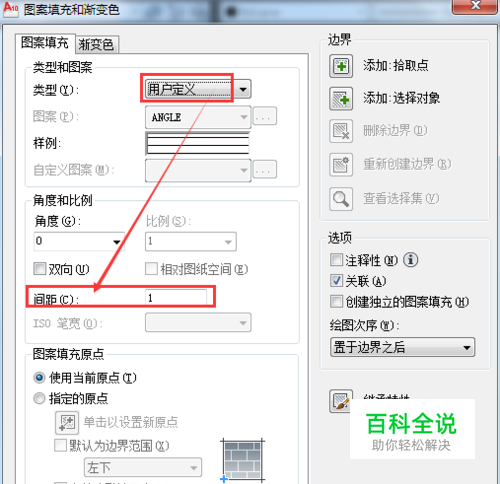Click the Add Pick Points (添加:拾取点) icon
Image resolution: width=500 pixels, height=484 pixels.
pos(341,66)
